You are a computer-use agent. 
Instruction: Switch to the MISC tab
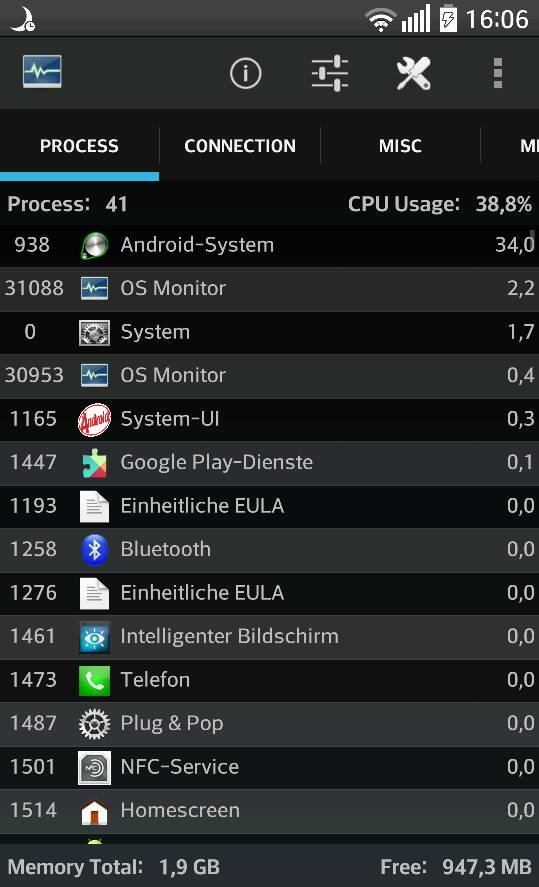pyautogui.click(x=400, y=146)
